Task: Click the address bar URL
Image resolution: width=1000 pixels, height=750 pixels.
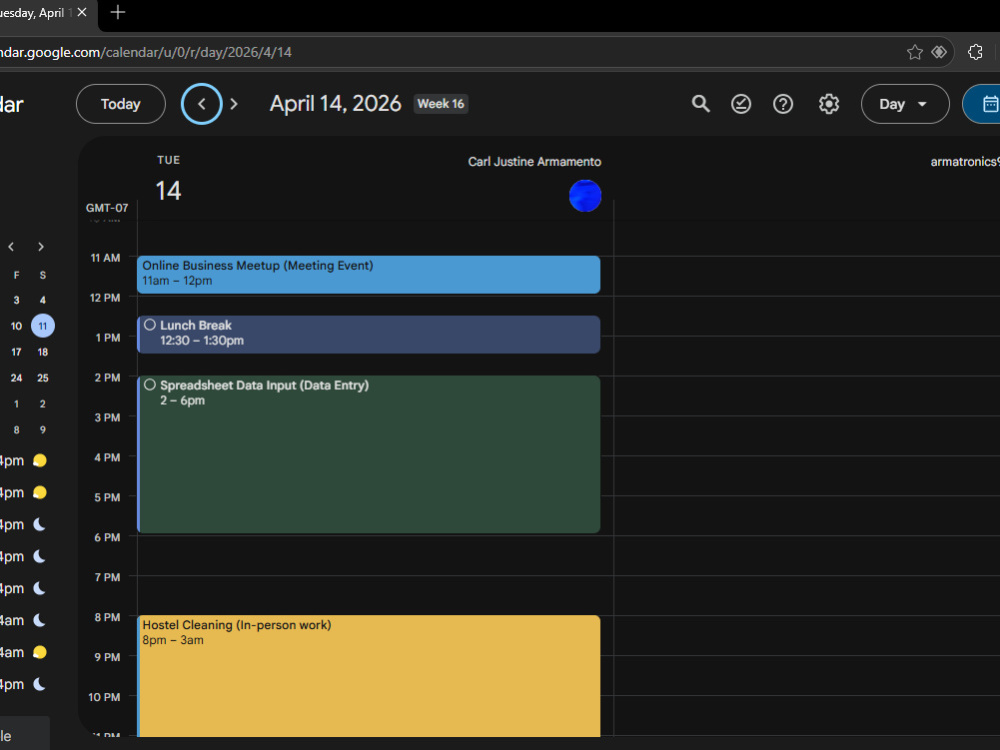Action: (x=145, y=52)
